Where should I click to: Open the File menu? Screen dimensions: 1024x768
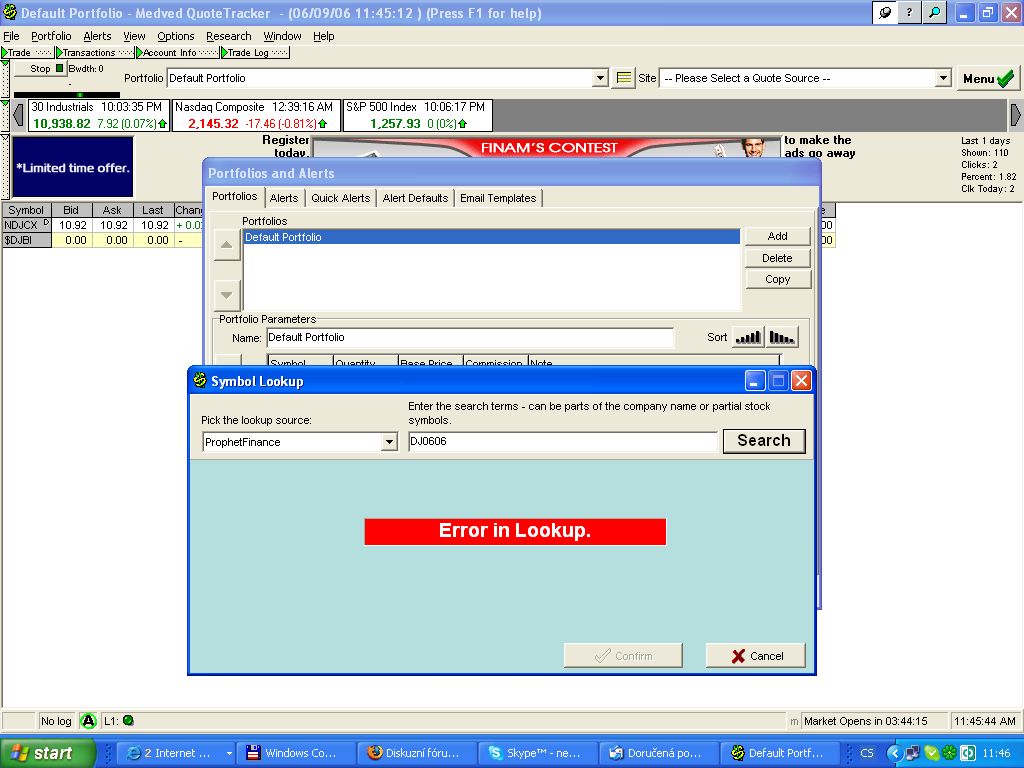pos(11,36)
